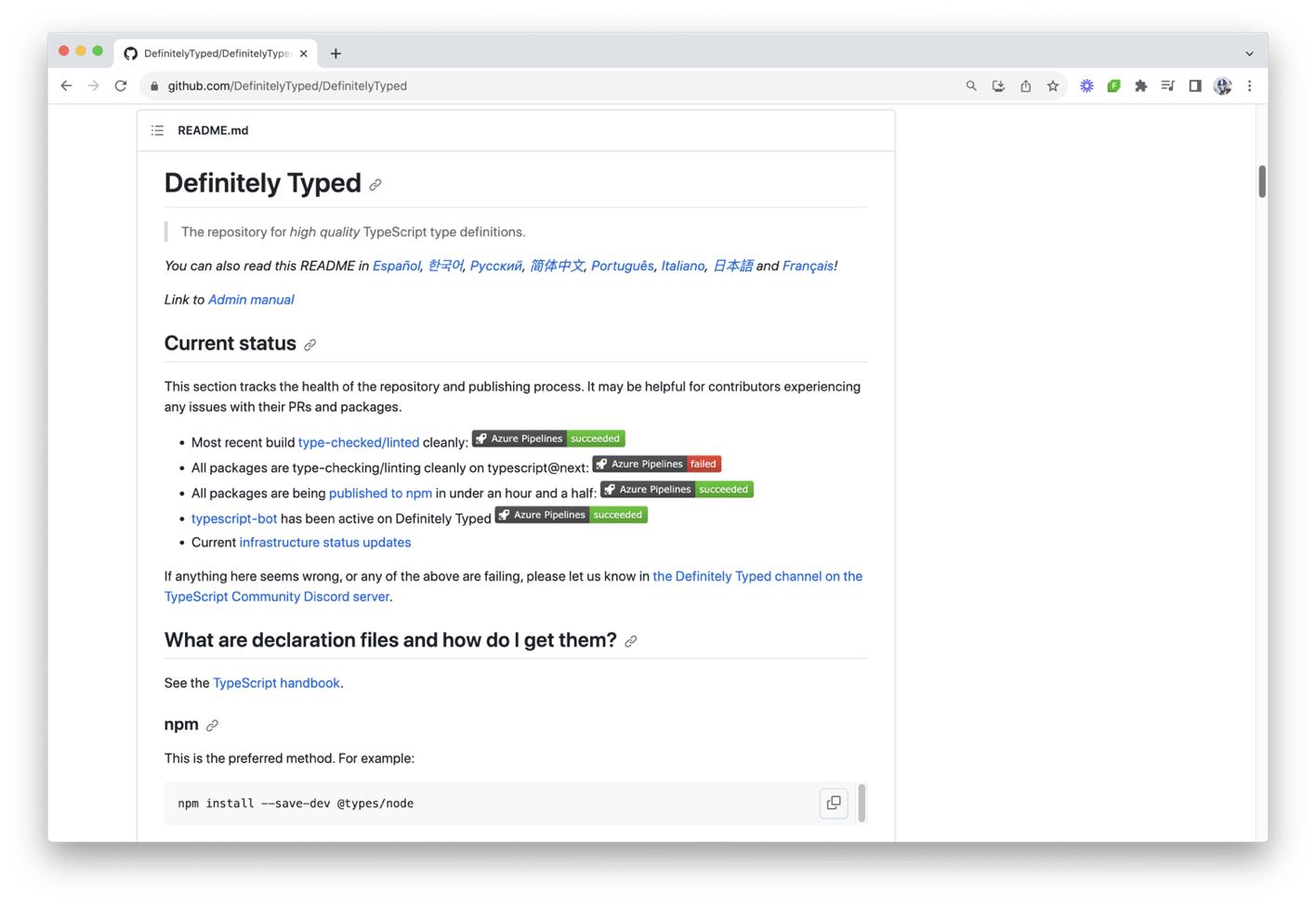The width and height of the screenshot is (1316, 905).
Task: Open the purple snowflake extension
Action: (x=1086, y=85)
